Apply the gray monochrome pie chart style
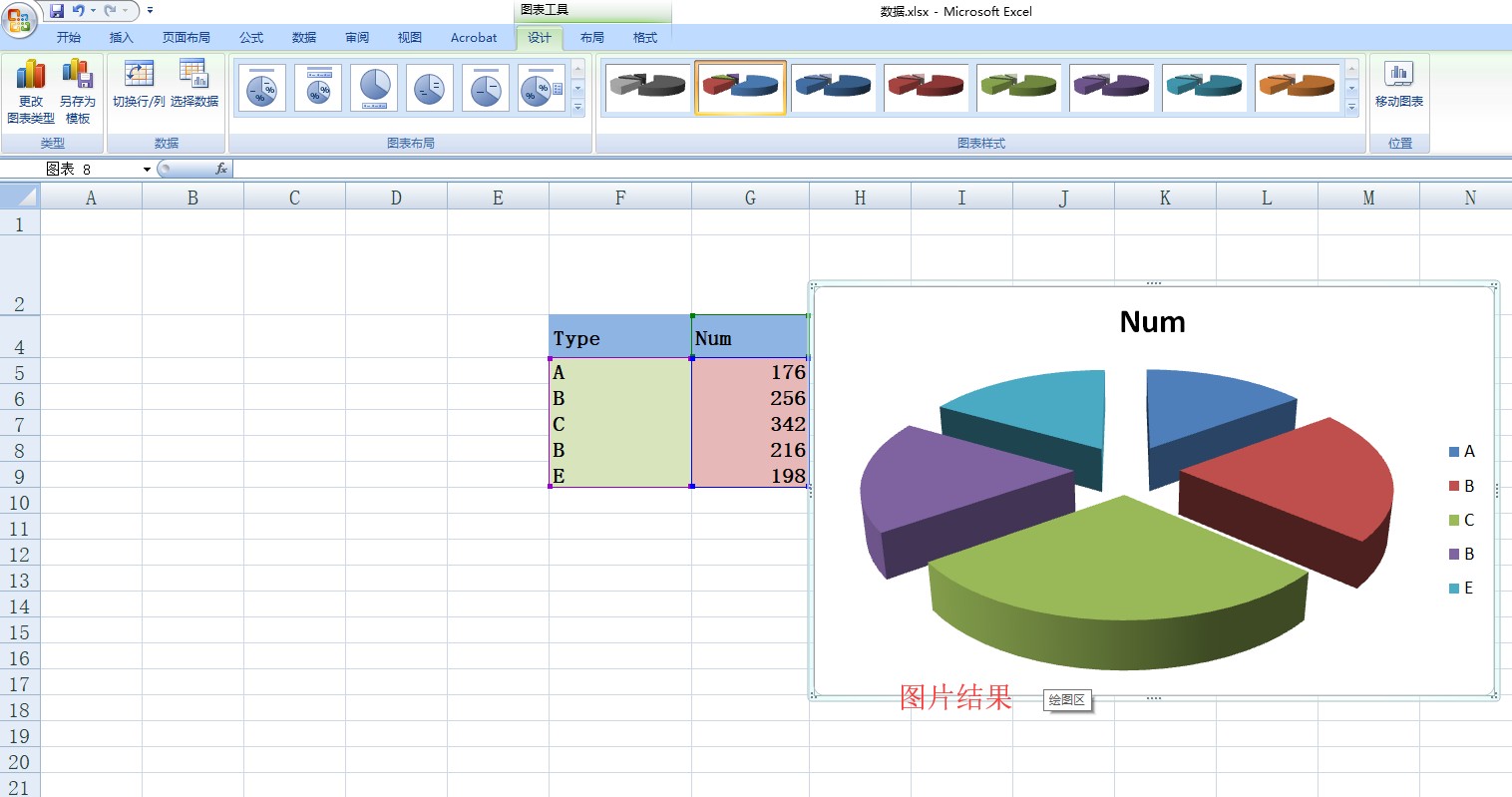Viewport: 1512px width, 797px height. coord(647,88)
